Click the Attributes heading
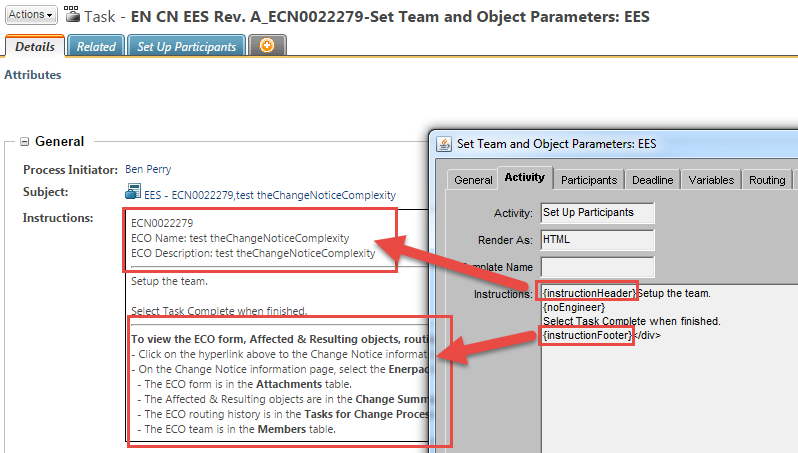Viewport: 798px width, 453px height. [33, 75]
